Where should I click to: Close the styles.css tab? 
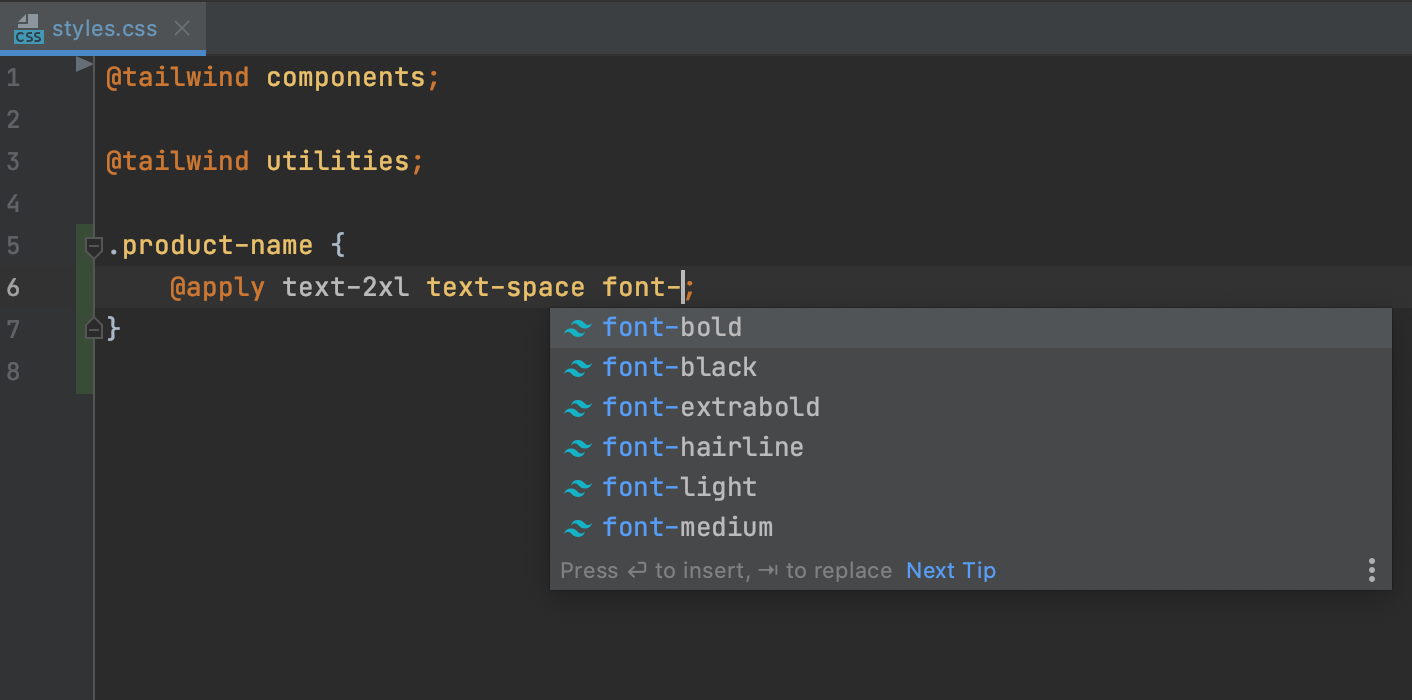(x=182, y=28)
